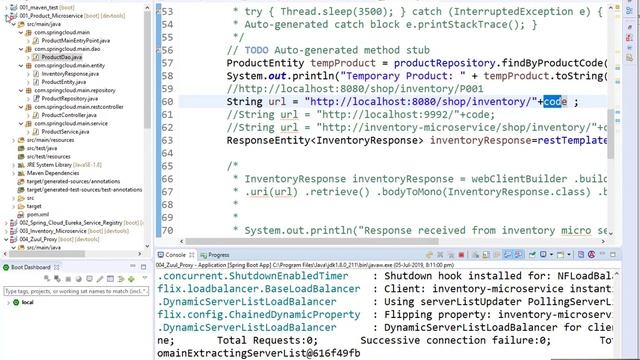Open the Display Selected Console icon
The height and width of the screenshot is (360, 640).
coord(543,254)
